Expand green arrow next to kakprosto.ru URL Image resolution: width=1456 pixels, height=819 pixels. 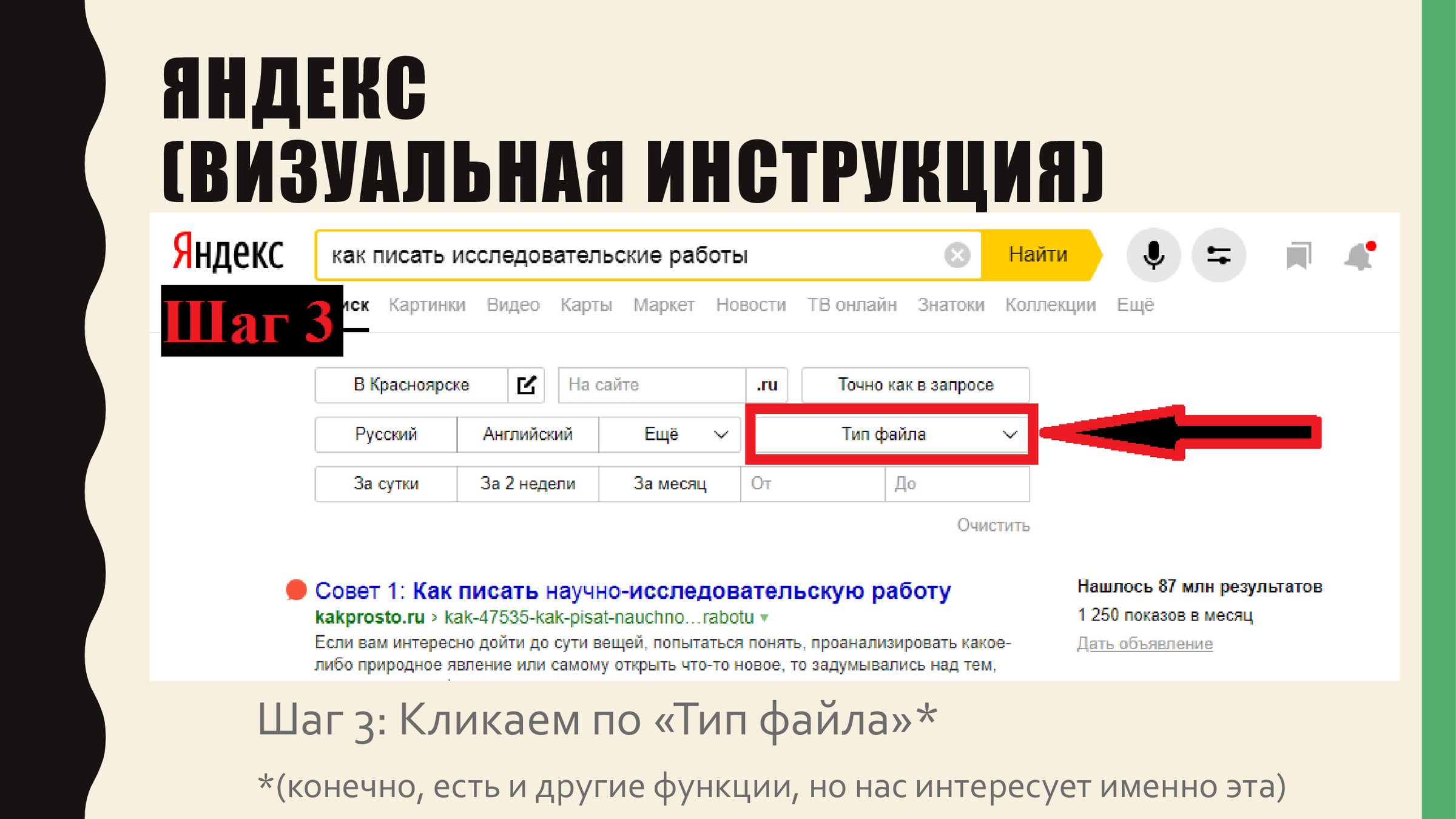pos(764,618)
